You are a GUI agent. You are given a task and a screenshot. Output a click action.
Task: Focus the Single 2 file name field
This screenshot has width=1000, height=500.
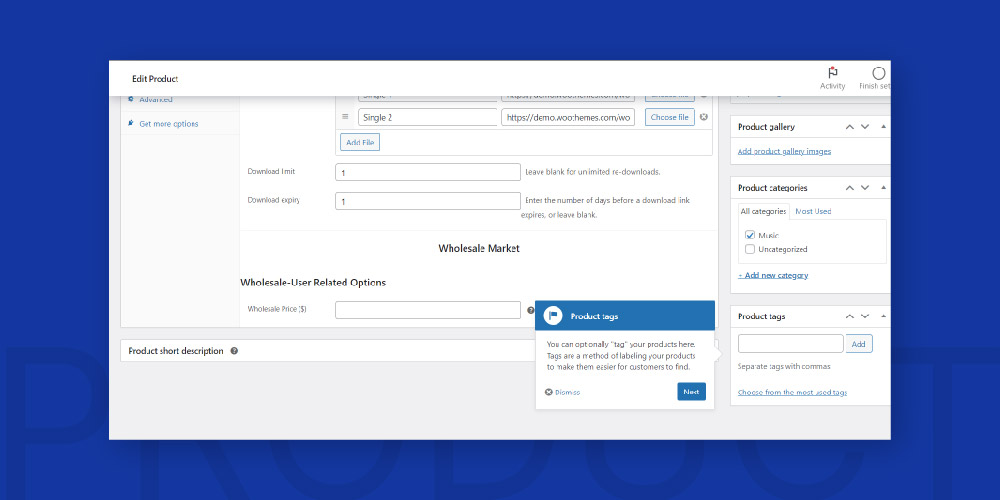tap(427, 117)
